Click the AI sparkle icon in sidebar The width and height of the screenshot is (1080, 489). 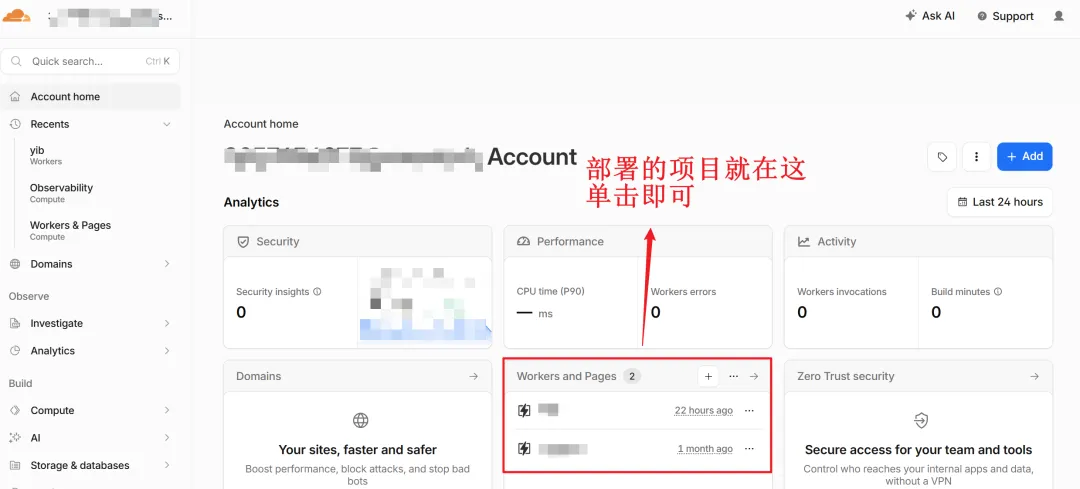(x=15, y=437)
